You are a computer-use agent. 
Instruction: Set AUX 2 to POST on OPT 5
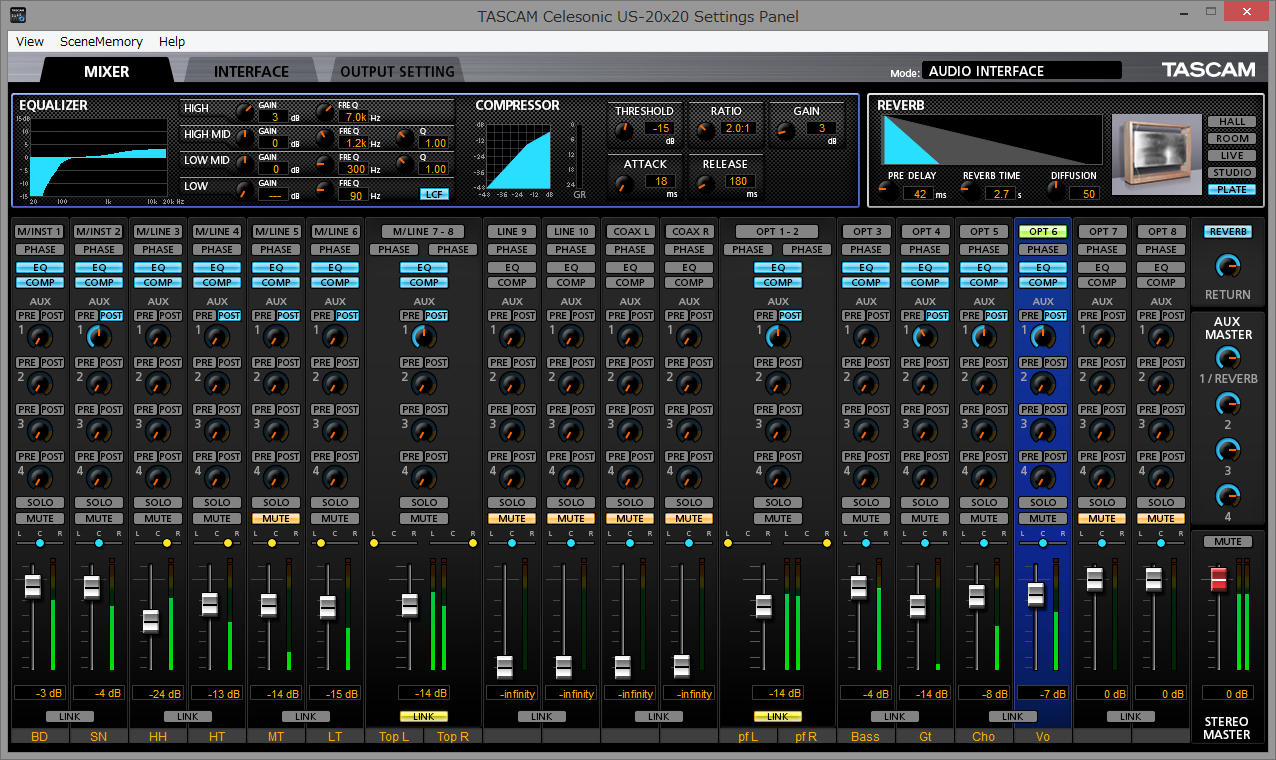pos(996,363)
